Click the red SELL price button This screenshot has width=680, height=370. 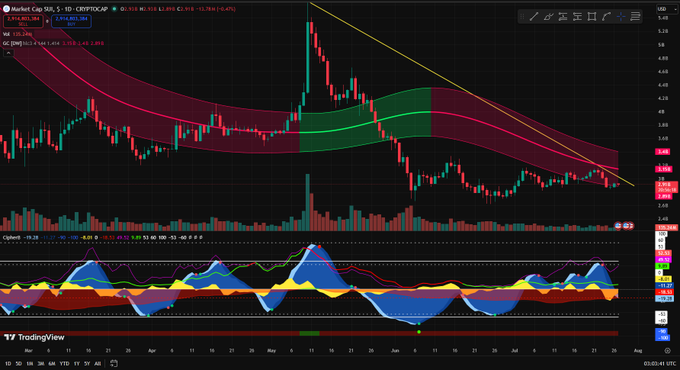pyautogui.click(x=23, y=21)
